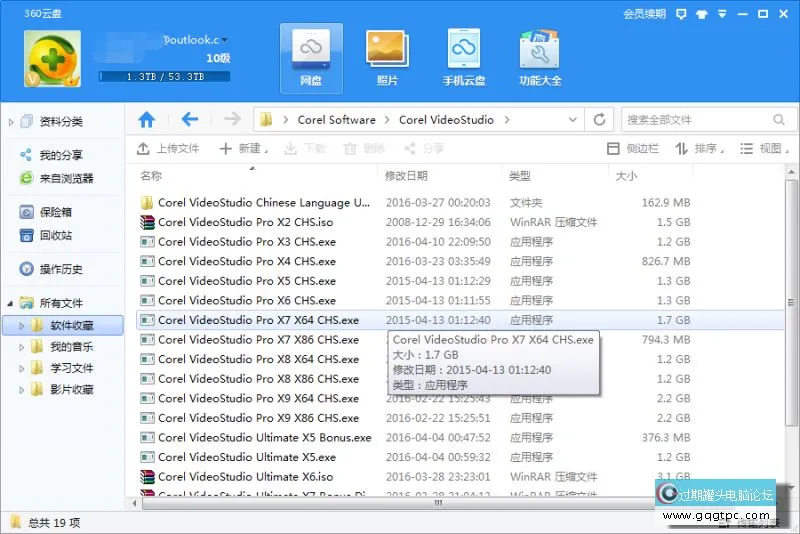Sort by the 名称 name column
Viewport: 800px width, 534px height.
(151, 176)
